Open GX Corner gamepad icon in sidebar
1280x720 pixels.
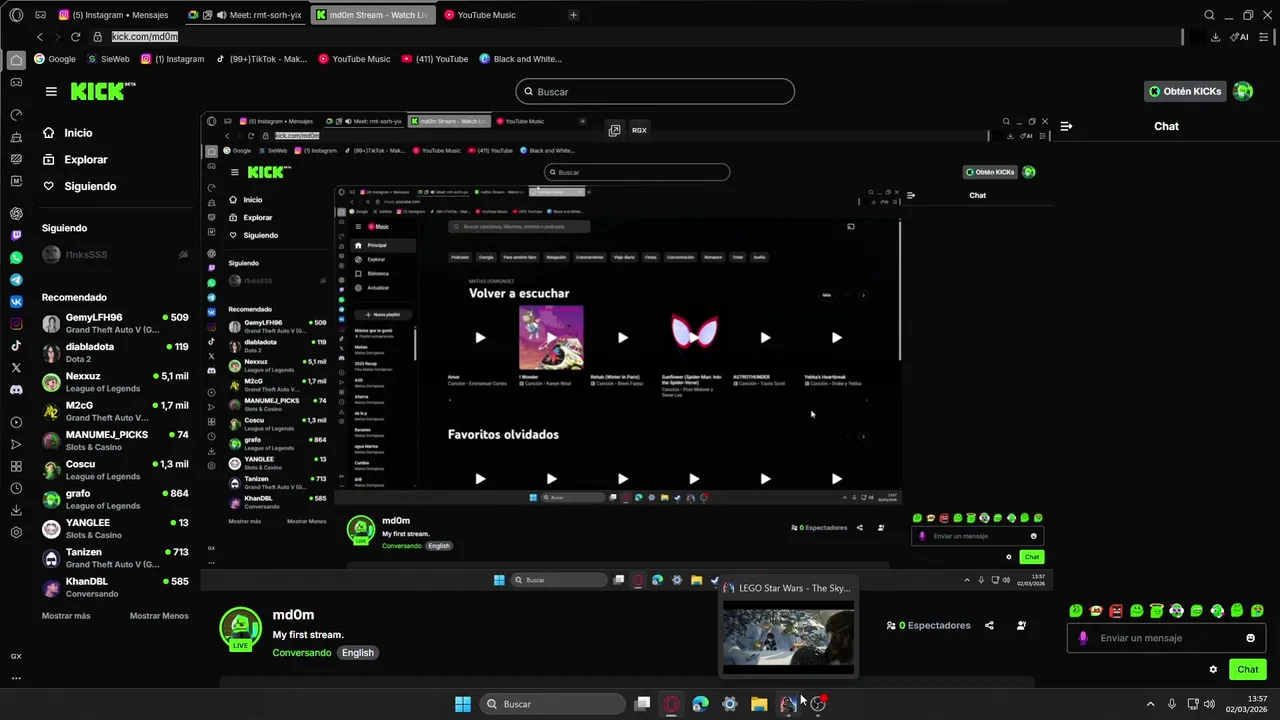16,82
